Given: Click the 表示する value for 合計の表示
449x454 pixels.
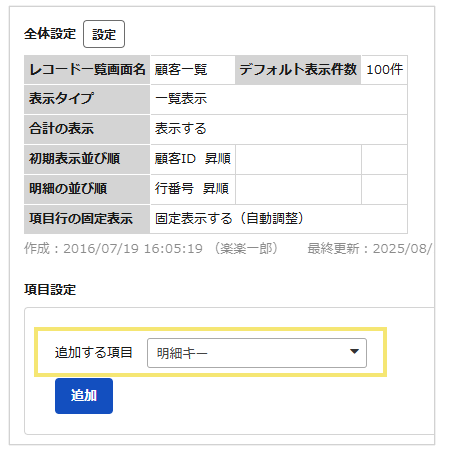Looking at the screenshot, I should [181, 129].
